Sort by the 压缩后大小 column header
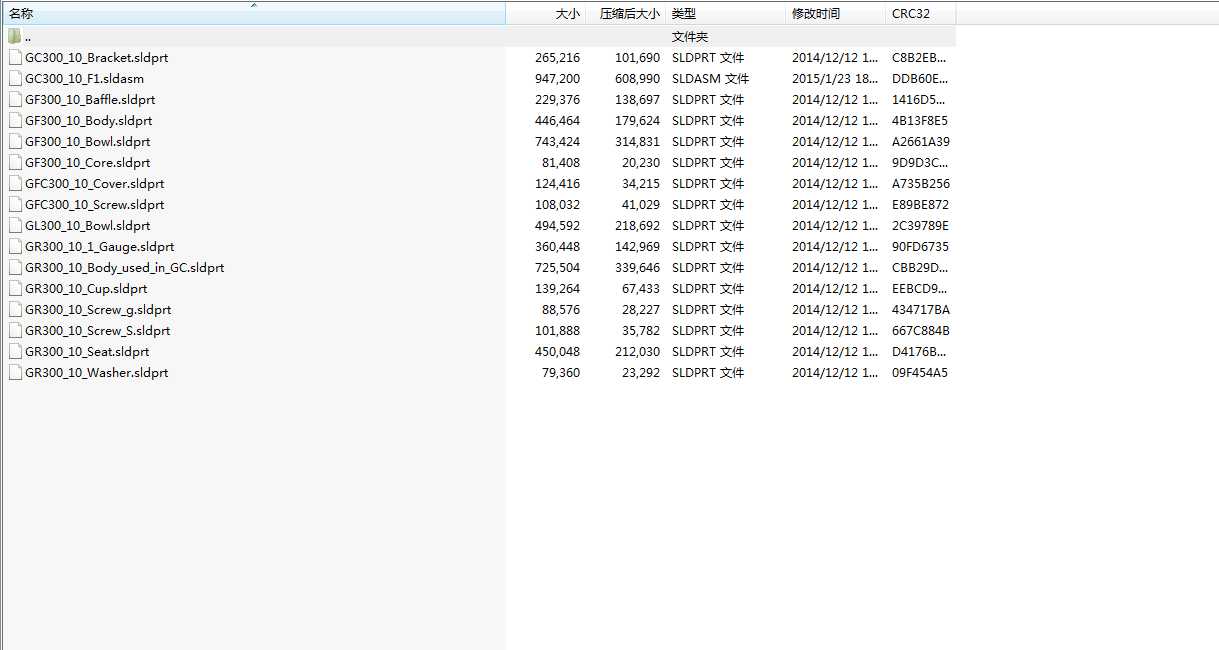The width and height of the screenshot is (1219, 650). click(625, 14)
